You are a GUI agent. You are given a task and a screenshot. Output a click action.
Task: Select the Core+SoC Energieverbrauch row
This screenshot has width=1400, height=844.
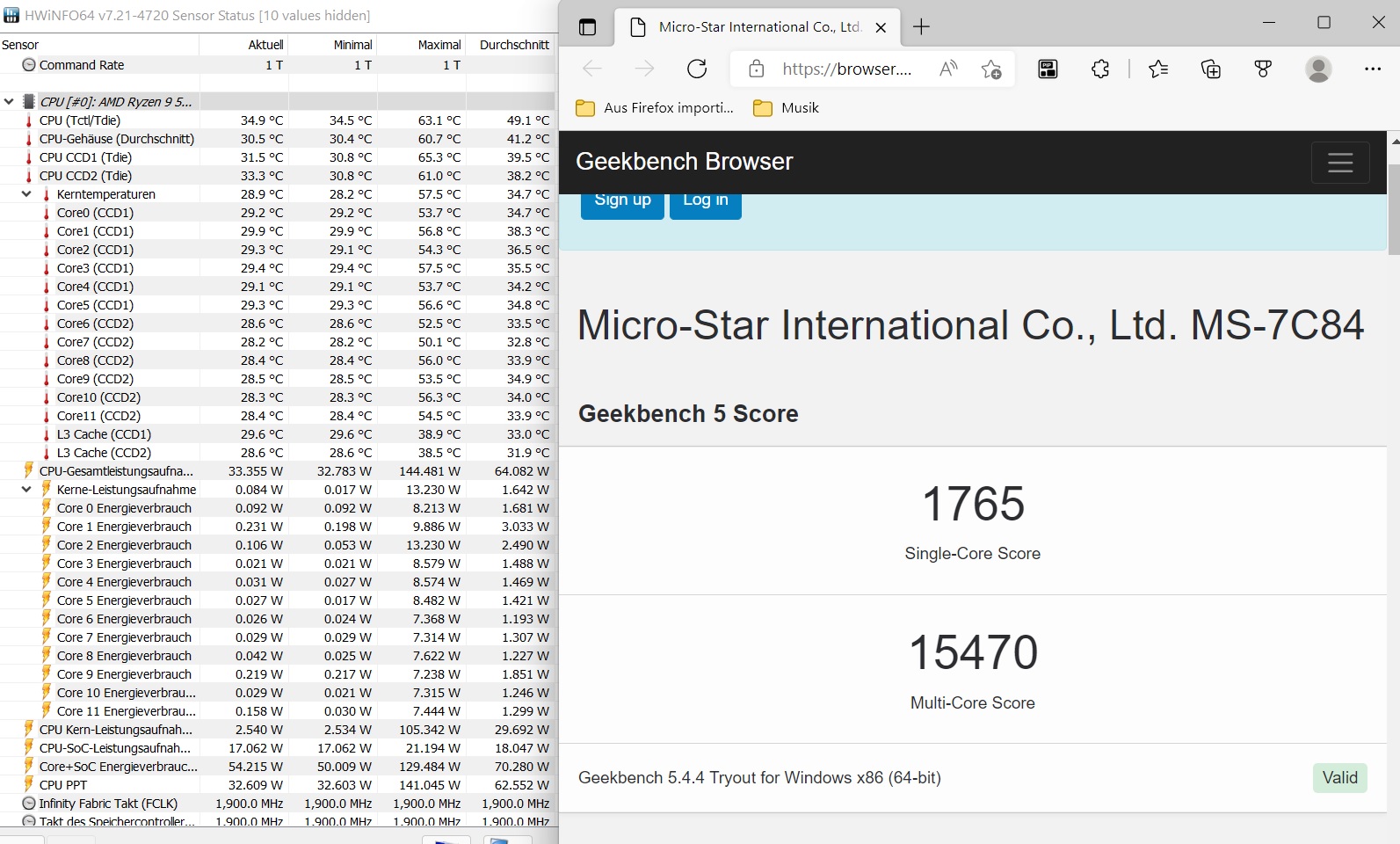(278, 767)
